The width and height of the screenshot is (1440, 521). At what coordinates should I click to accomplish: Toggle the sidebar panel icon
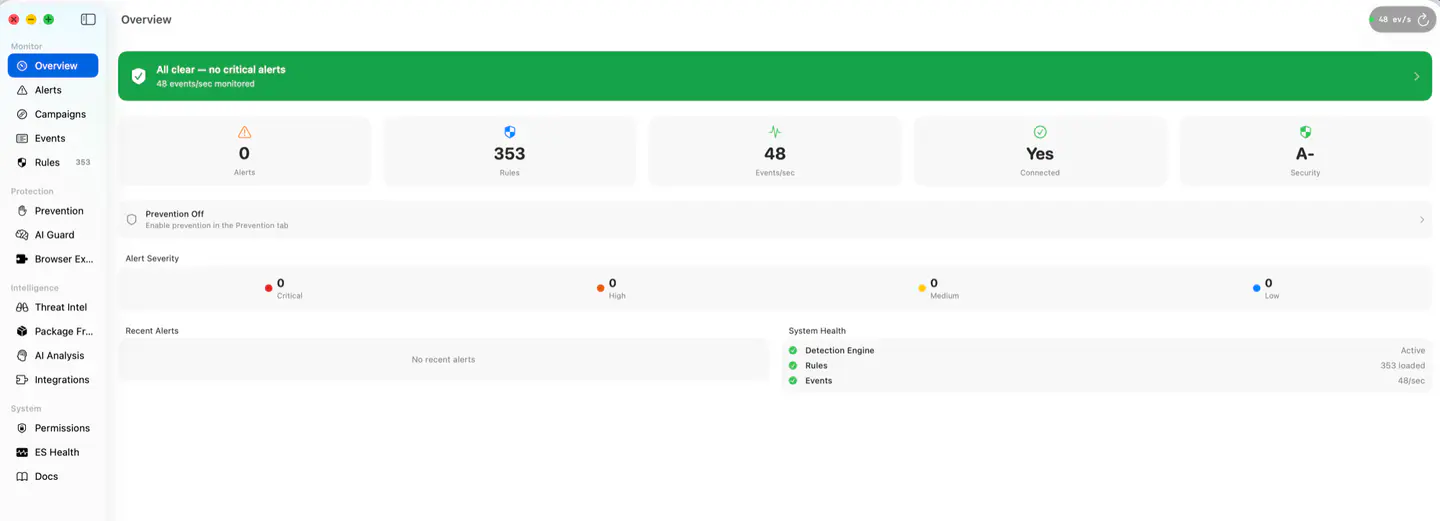88,19
